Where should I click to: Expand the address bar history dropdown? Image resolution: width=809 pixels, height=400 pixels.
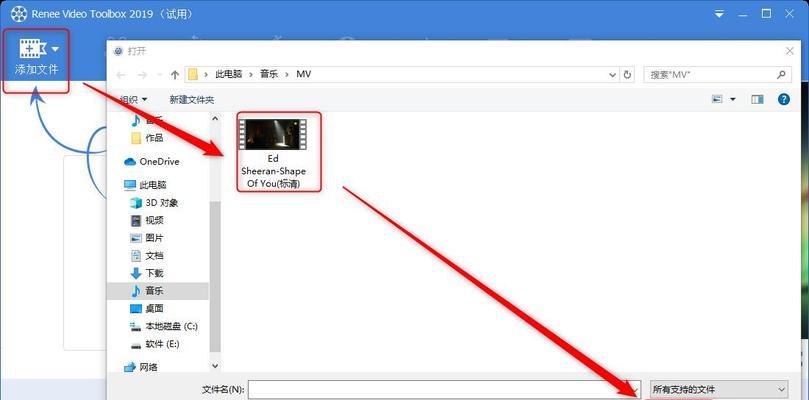coord(612,75)
